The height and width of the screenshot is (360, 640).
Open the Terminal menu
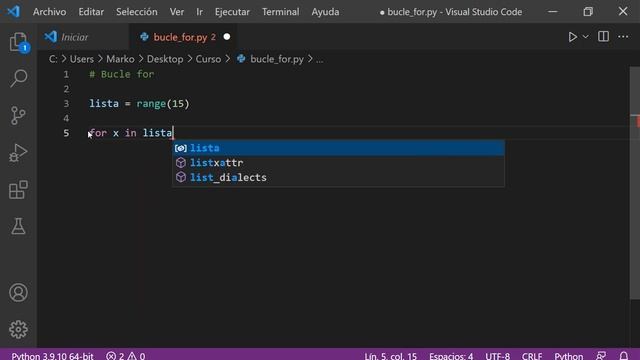click(280, 12)
